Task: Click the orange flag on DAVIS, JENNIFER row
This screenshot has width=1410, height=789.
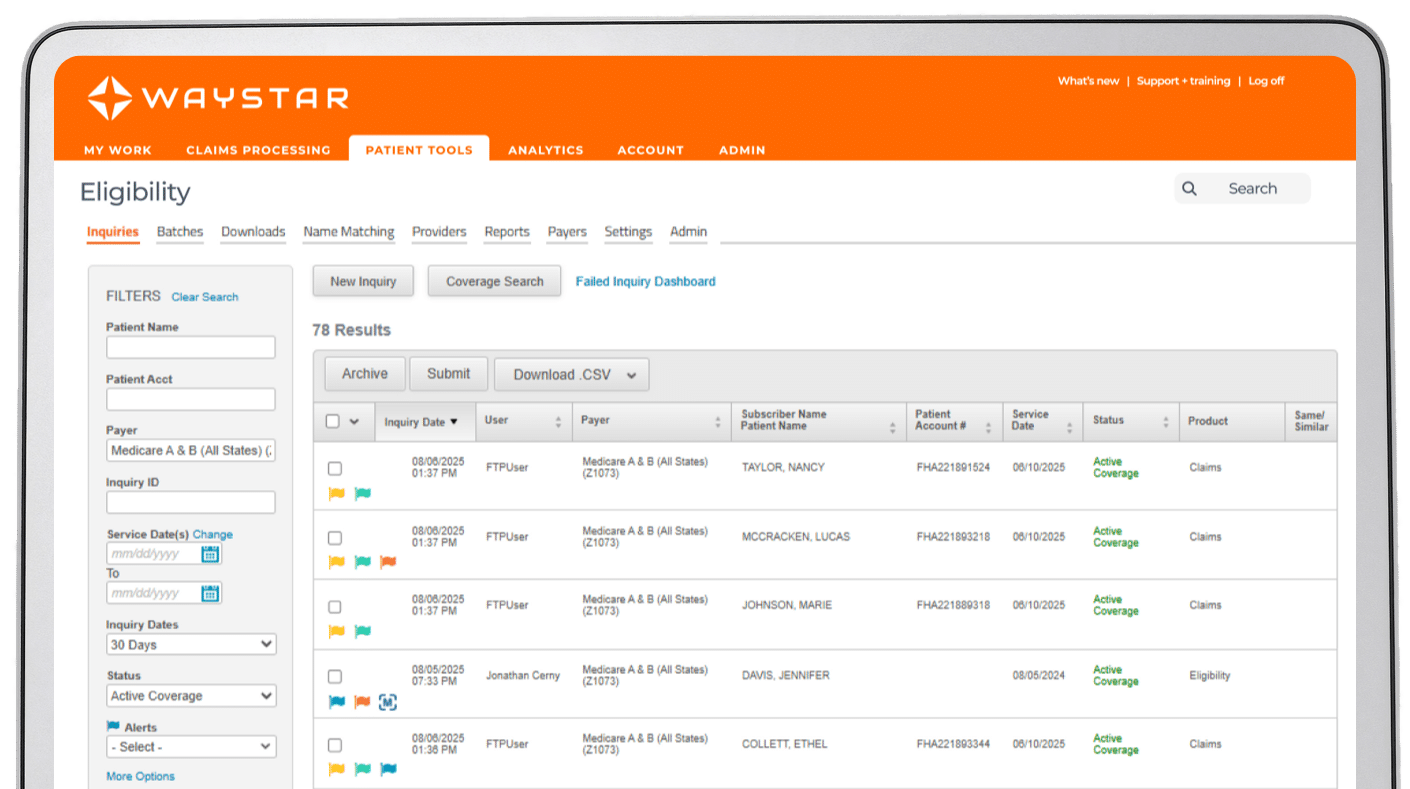Action: tap(362, 702)
